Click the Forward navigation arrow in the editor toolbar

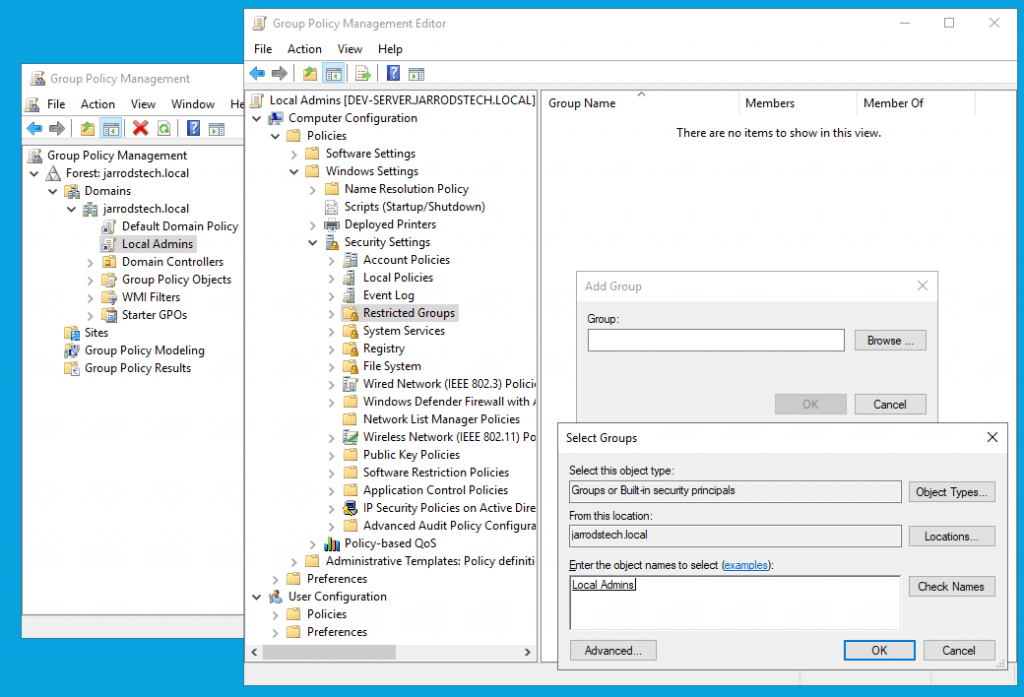(279, 73)
